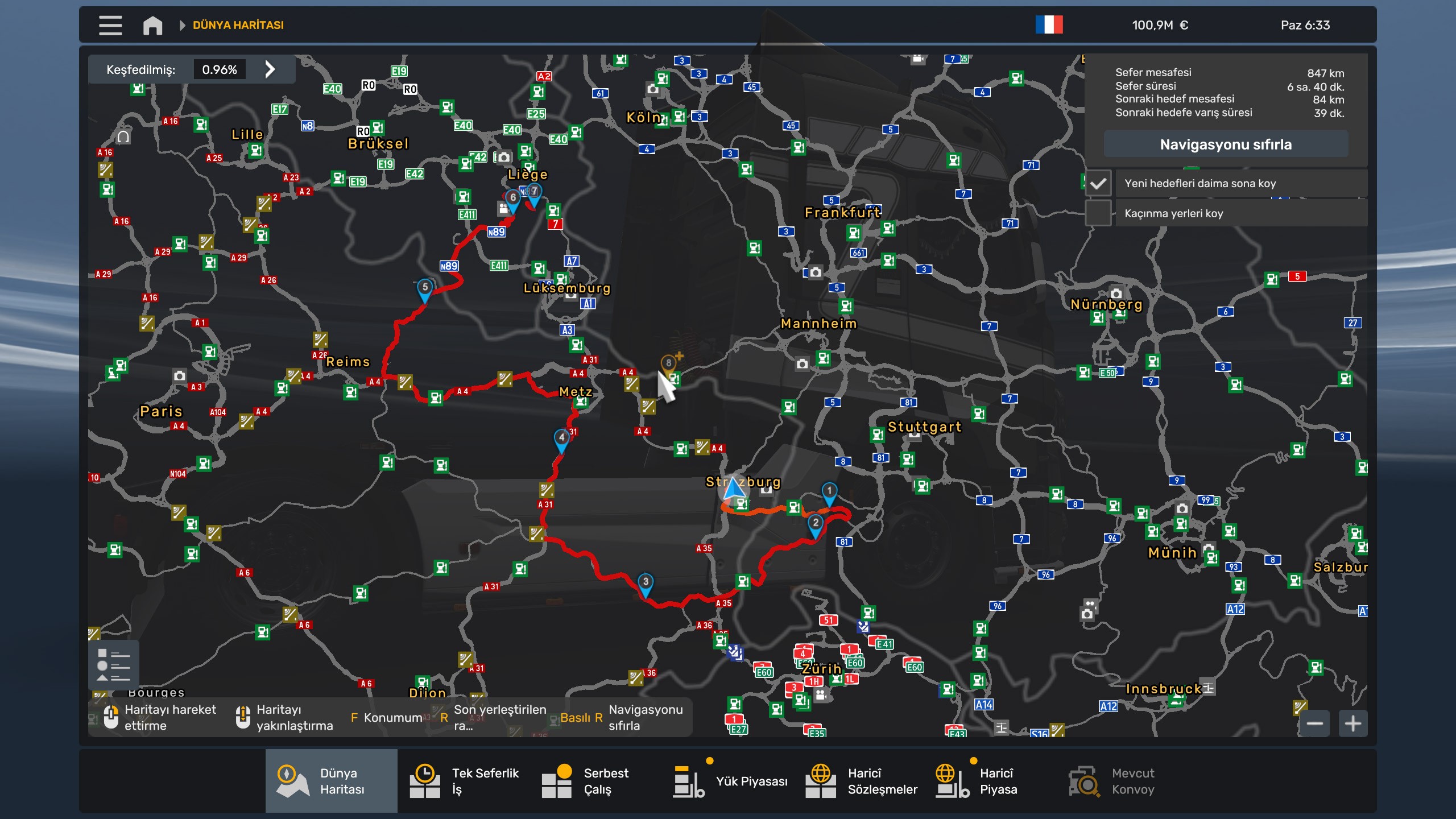Click waypoint marker 5 on N89
Image resolution: width=1456 pixels, height=819 pixels.
tap(425, 290)
